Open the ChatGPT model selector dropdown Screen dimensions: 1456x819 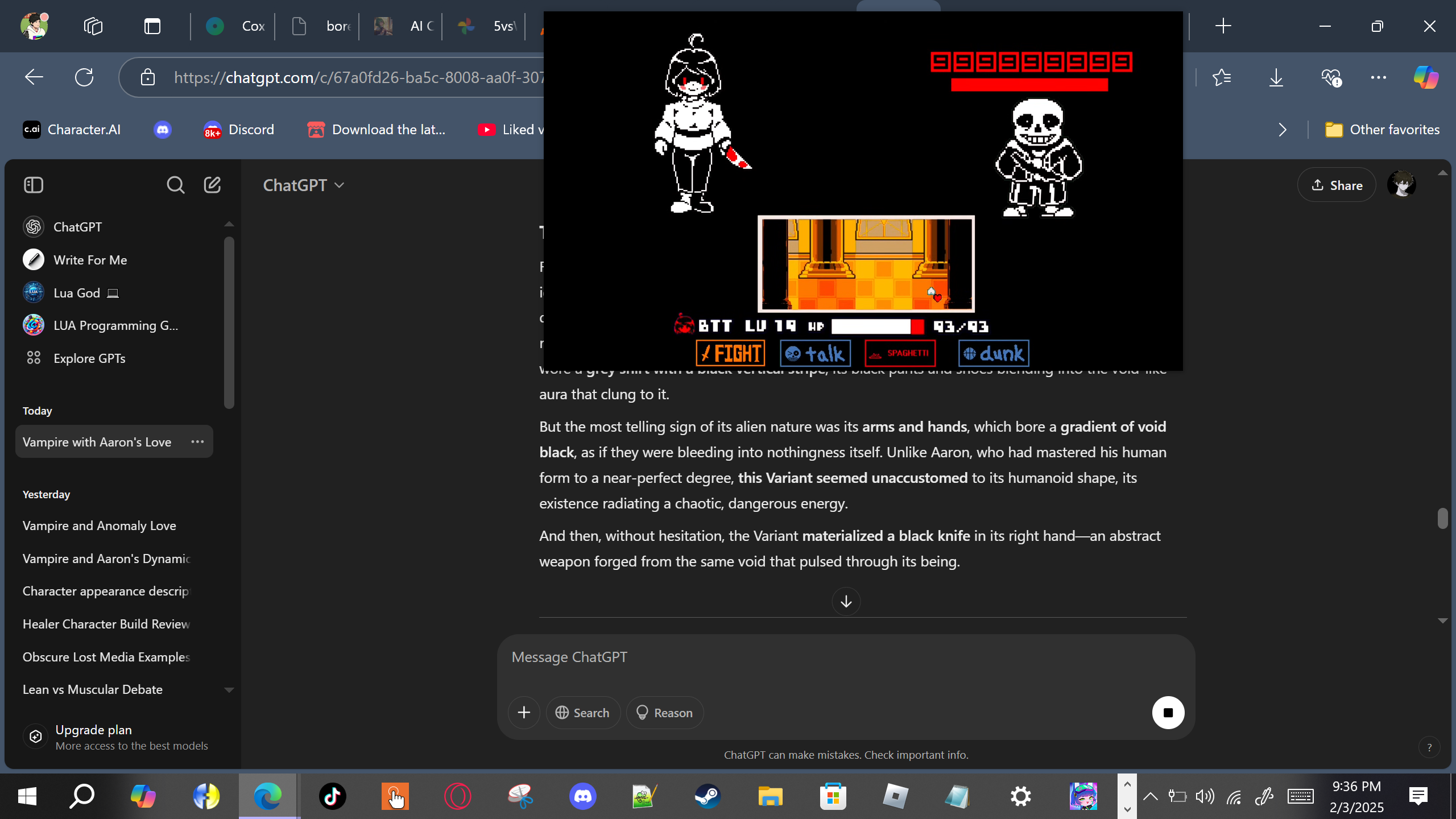(304, 185)
